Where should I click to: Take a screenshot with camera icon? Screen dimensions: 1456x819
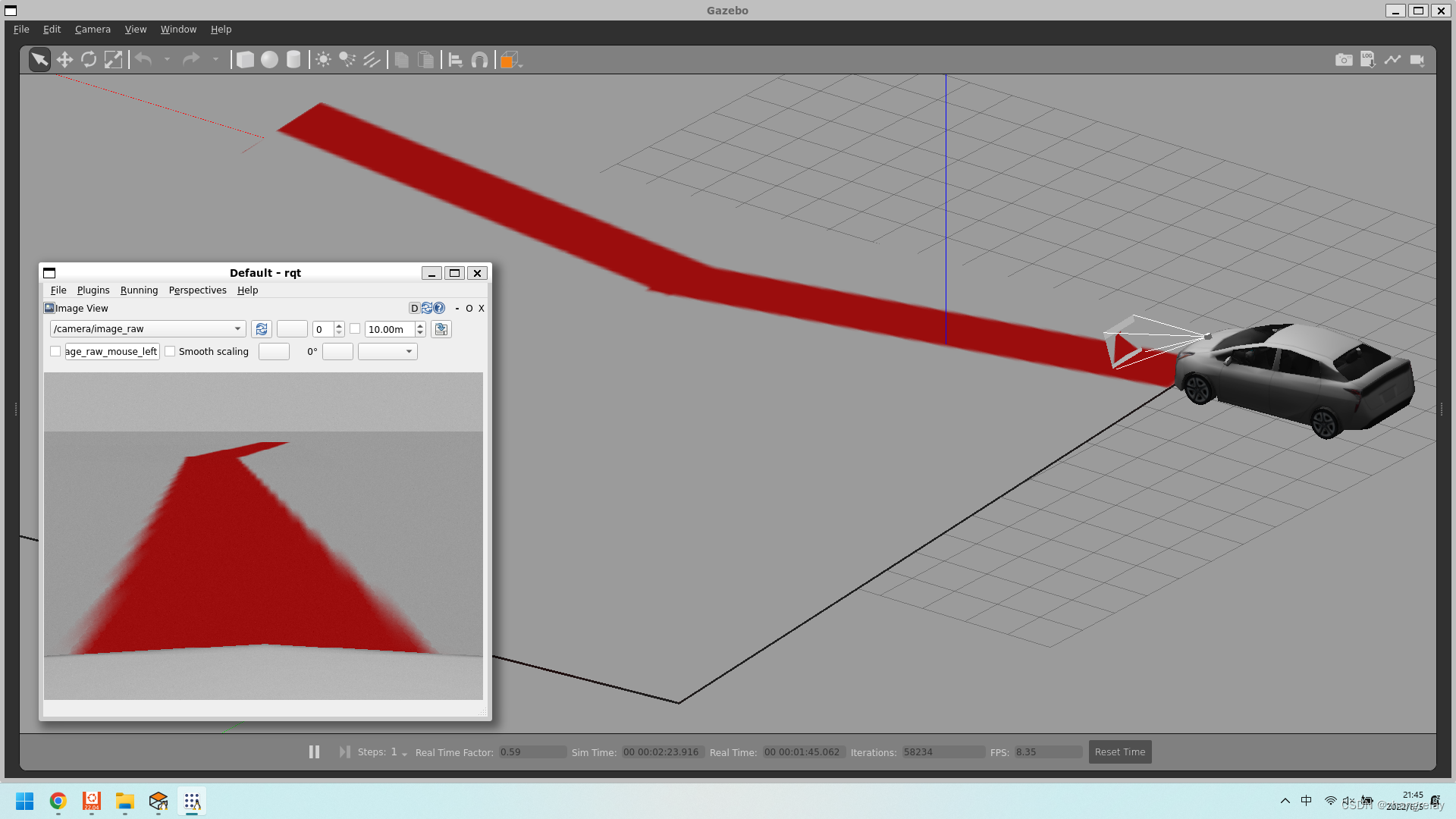1344,60
